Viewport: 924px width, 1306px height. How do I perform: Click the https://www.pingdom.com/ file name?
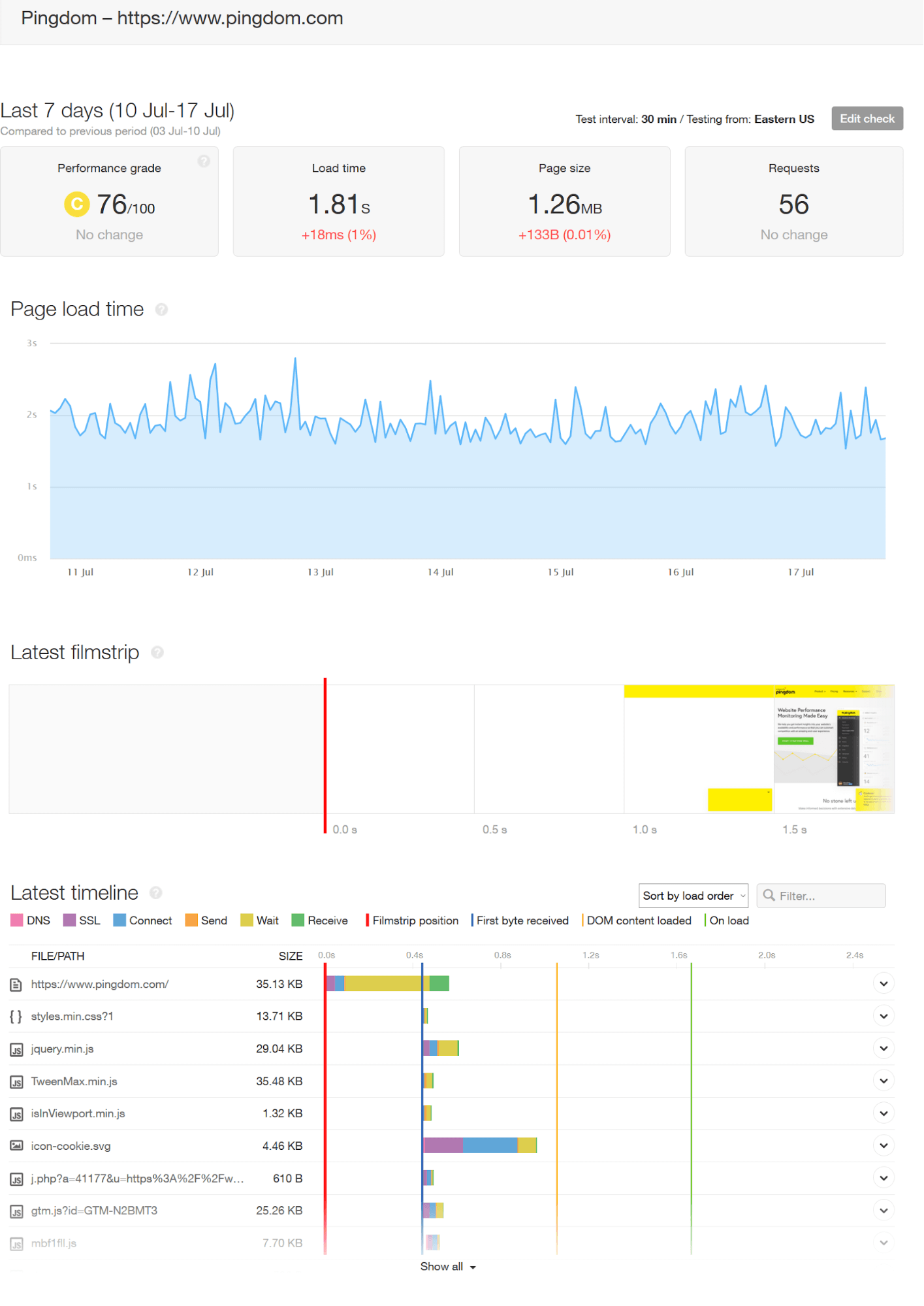click(x=100, y=985)
